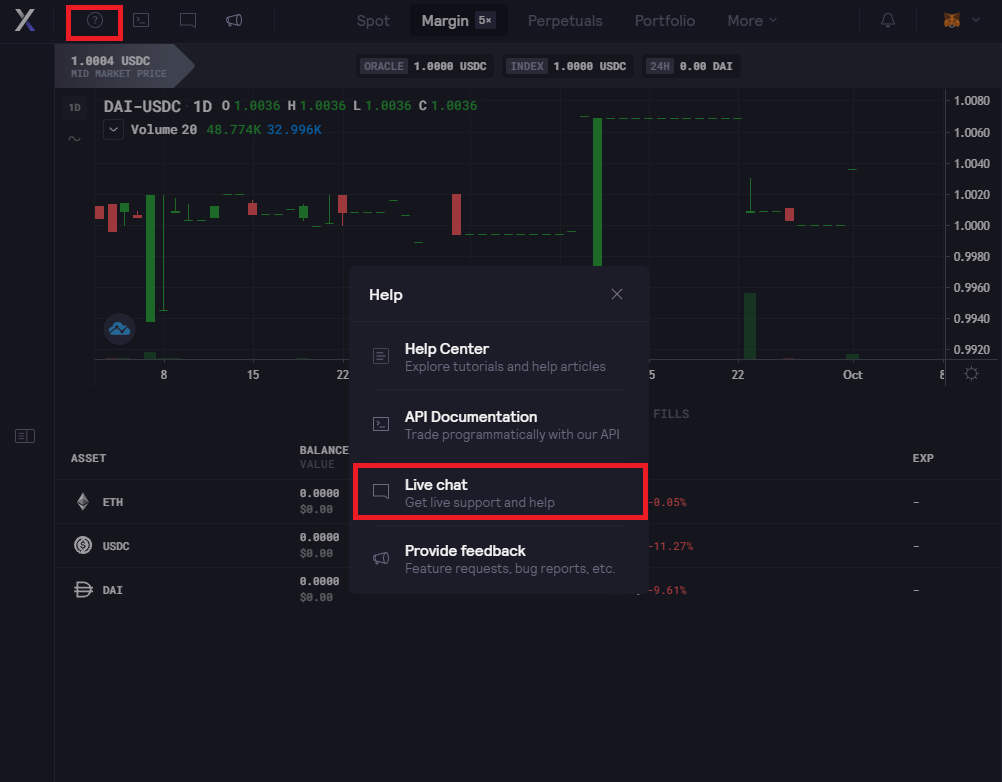Screen dimensions: 1002x782
Task: Click the ASSET column header
Action: pyautogui.click(x=88, y=458)
